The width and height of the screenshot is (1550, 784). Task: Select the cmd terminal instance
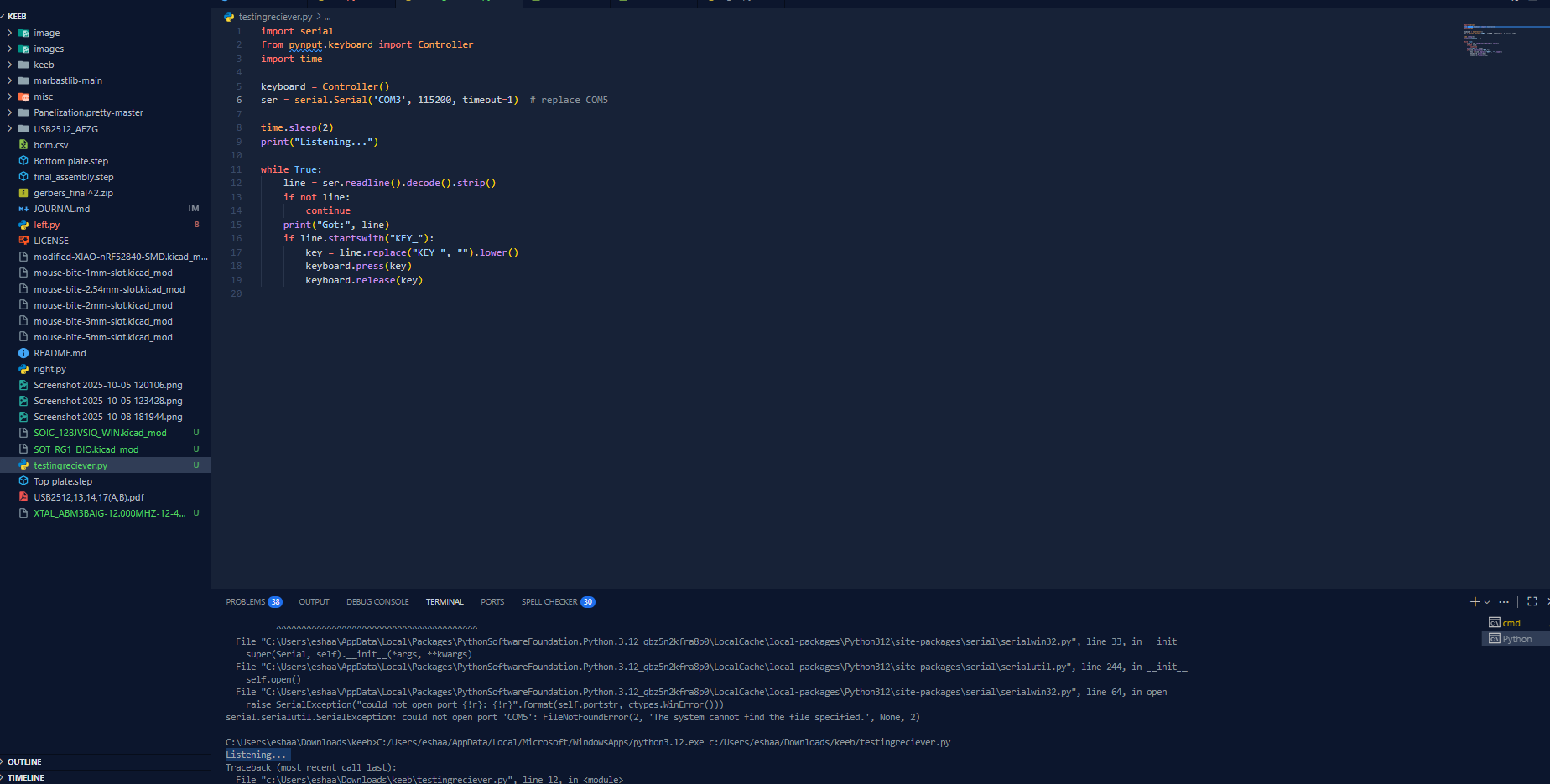[x=1511, y=623]
